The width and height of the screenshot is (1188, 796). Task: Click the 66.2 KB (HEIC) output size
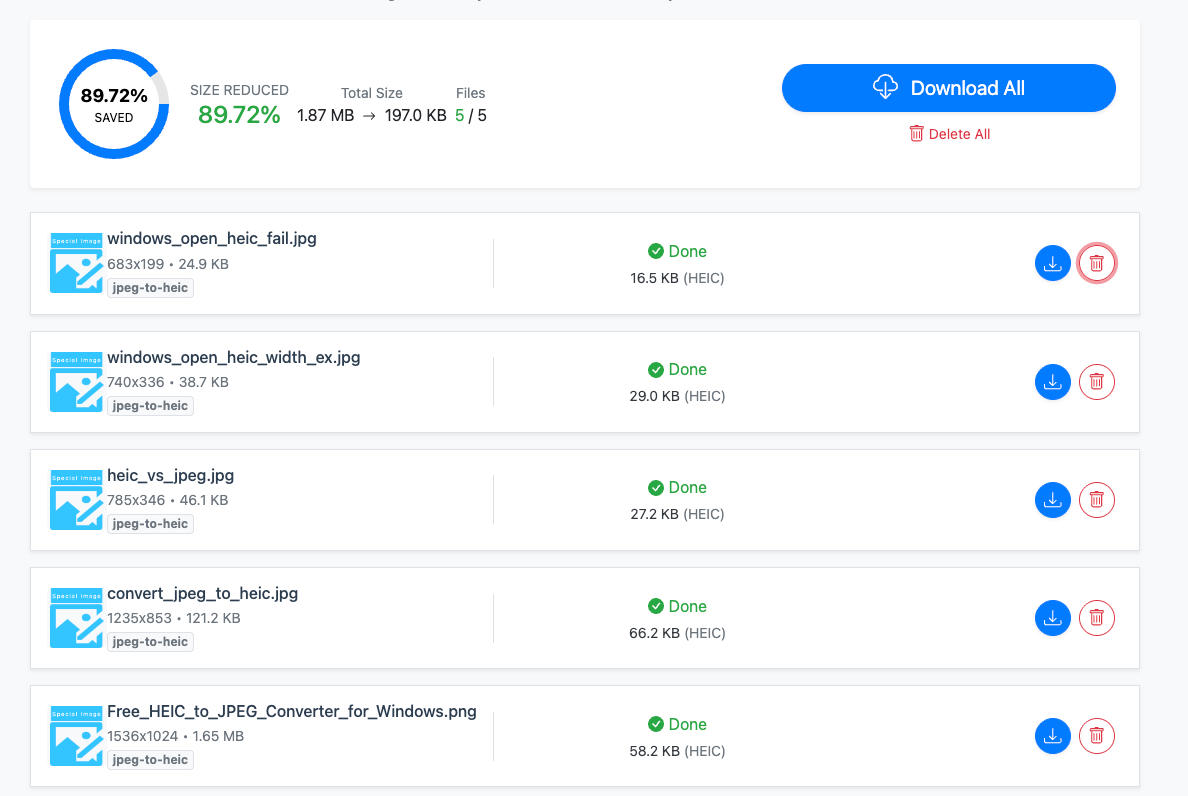tap(677, 633)
